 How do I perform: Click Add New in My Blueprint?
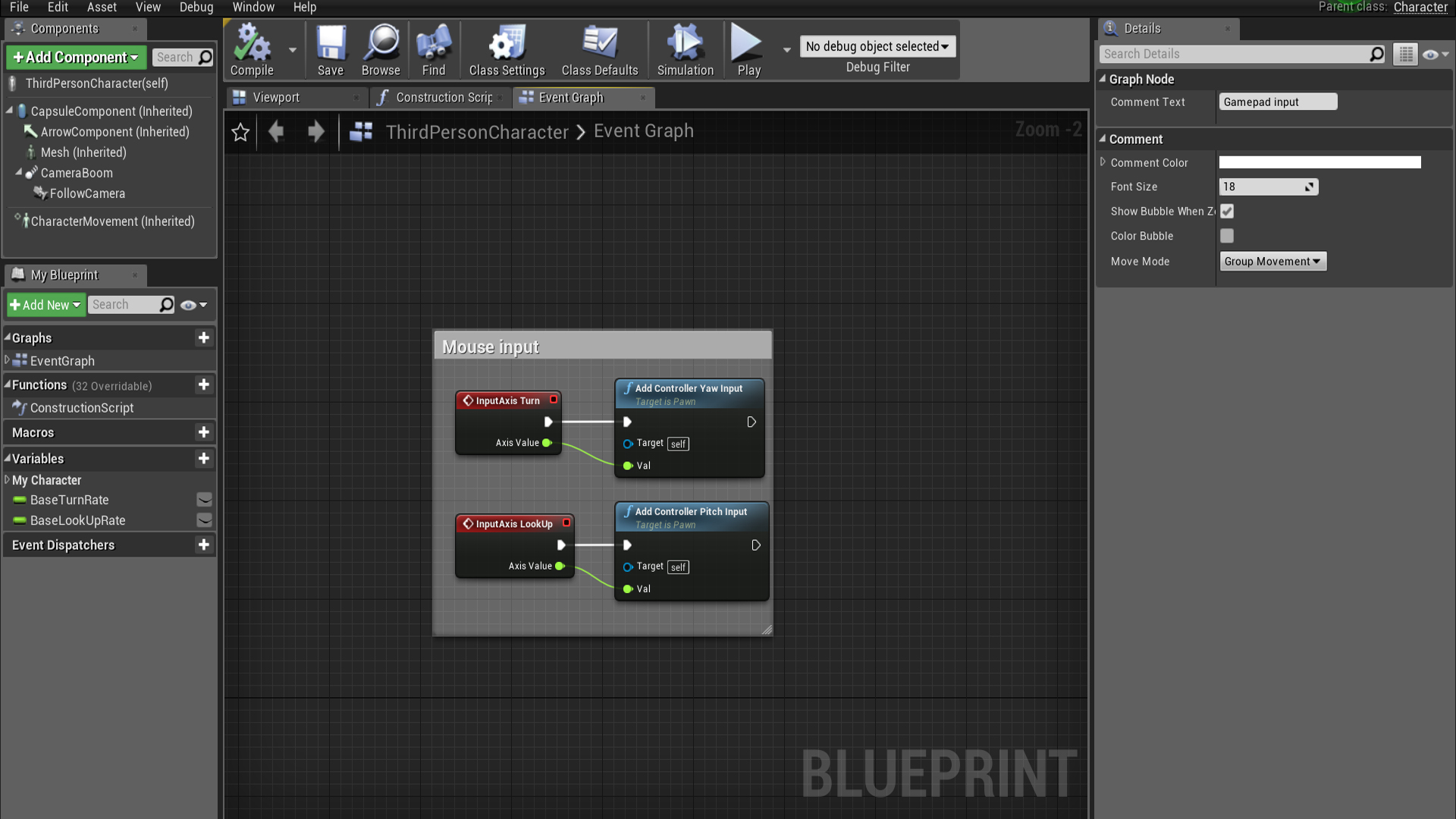(45, 305)
